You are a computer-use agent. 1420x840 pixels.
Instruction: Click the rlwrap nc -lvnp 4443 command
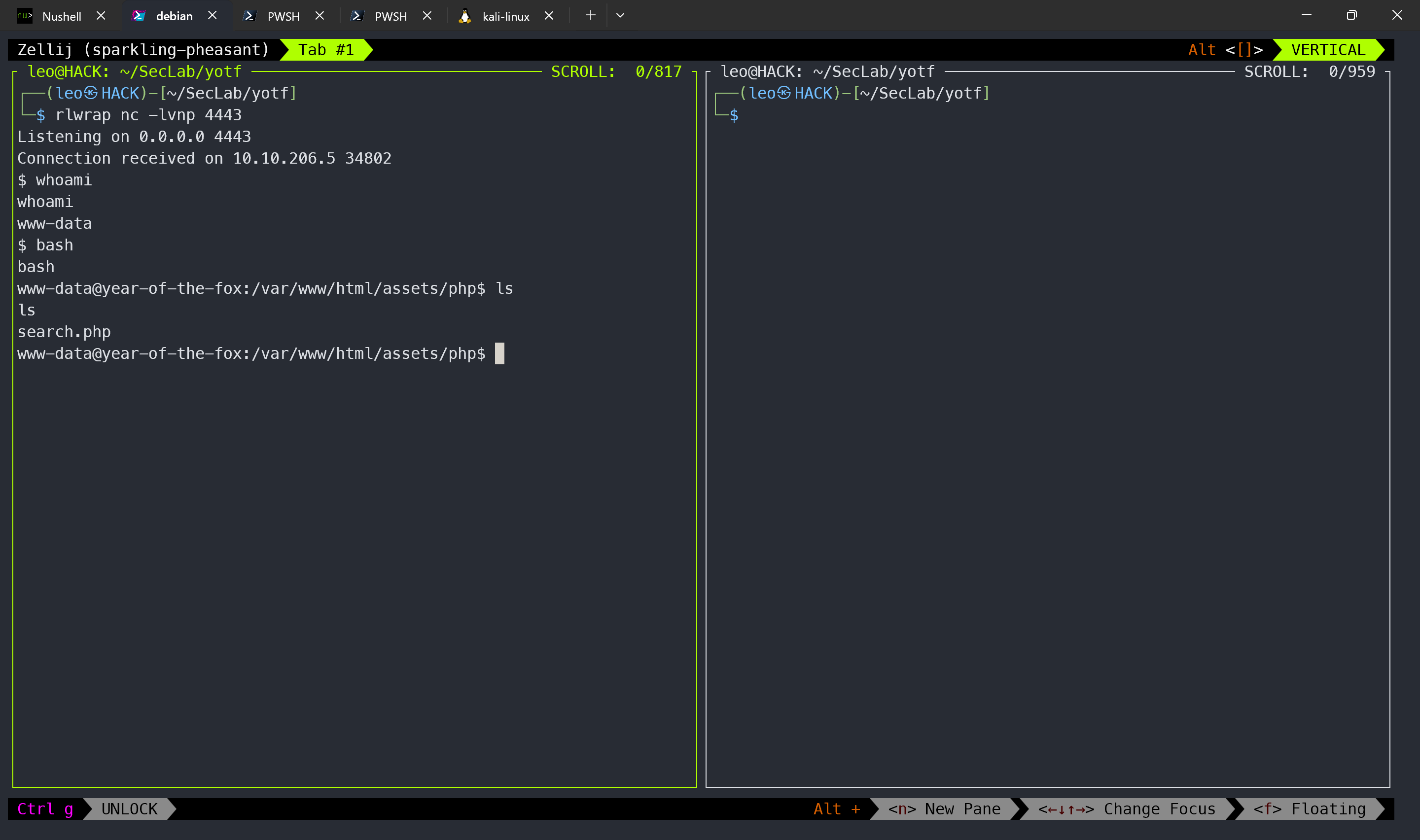coord(148,115)
